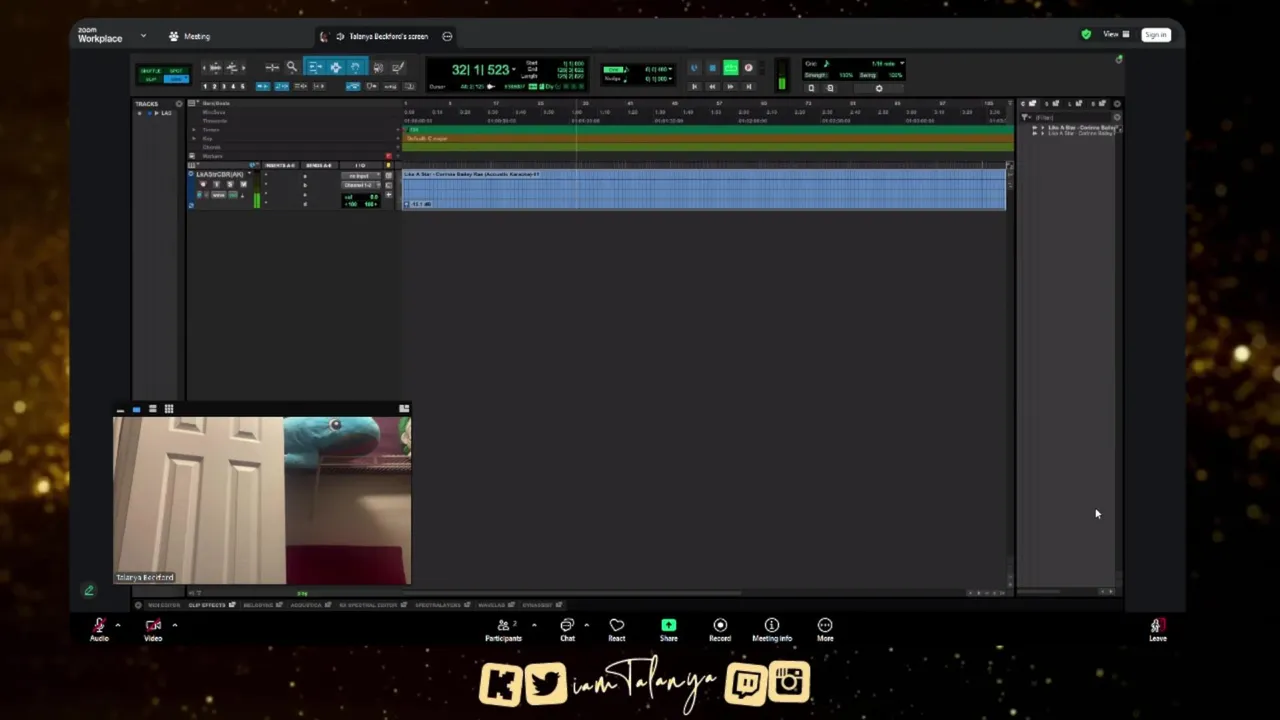
Task: Click the Clip List filter field
Action: pos(1072,117)
